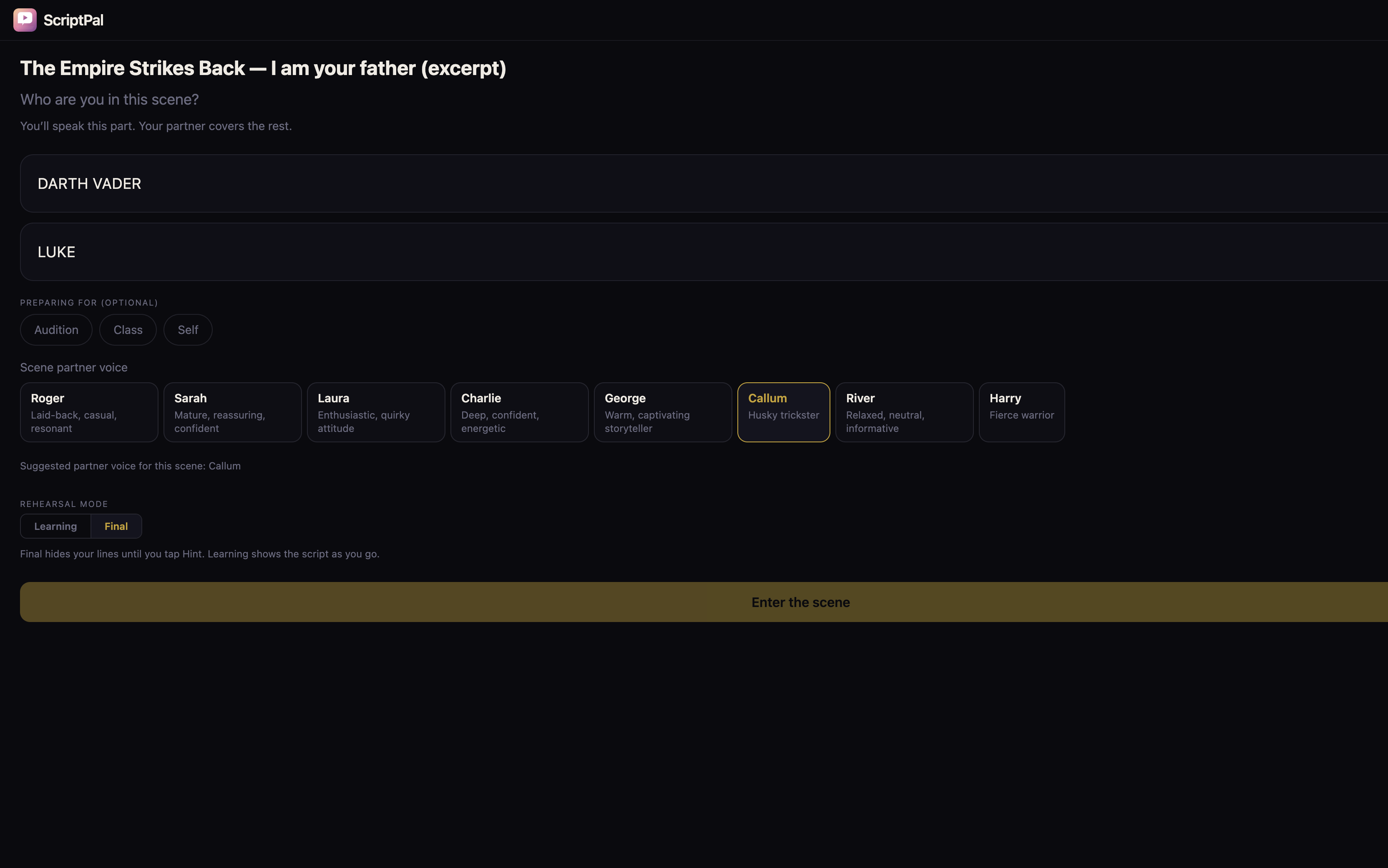Pick Charlie as scene partner voice
Screen dimensions: 1388x868
tap(520, 412)
